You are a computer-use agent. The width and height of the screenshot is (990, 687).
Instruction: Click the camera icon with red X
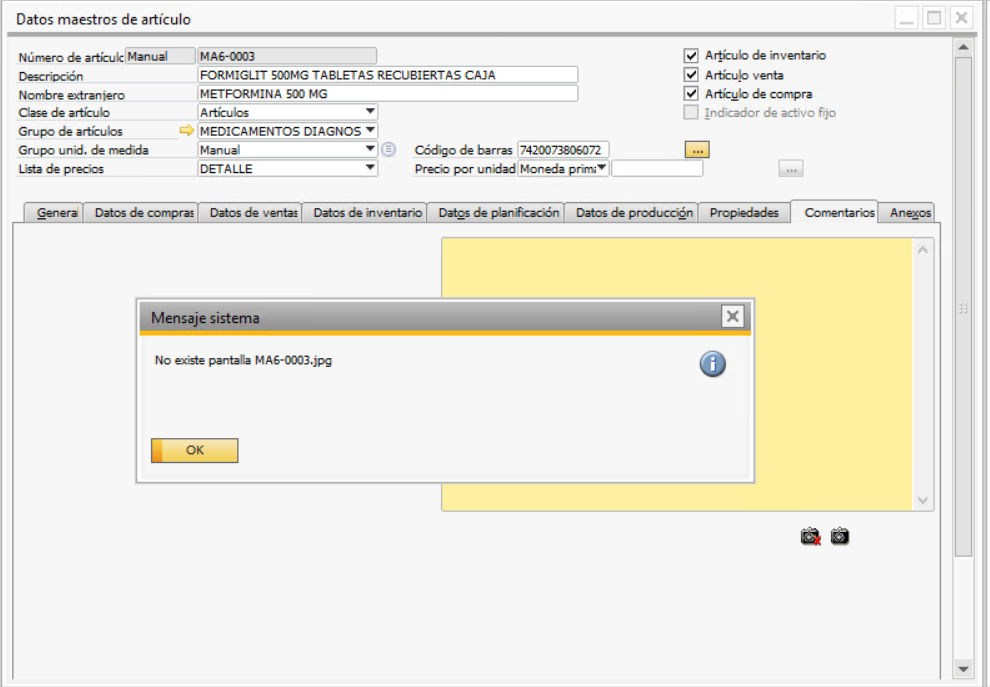click(x=811, y=537)
